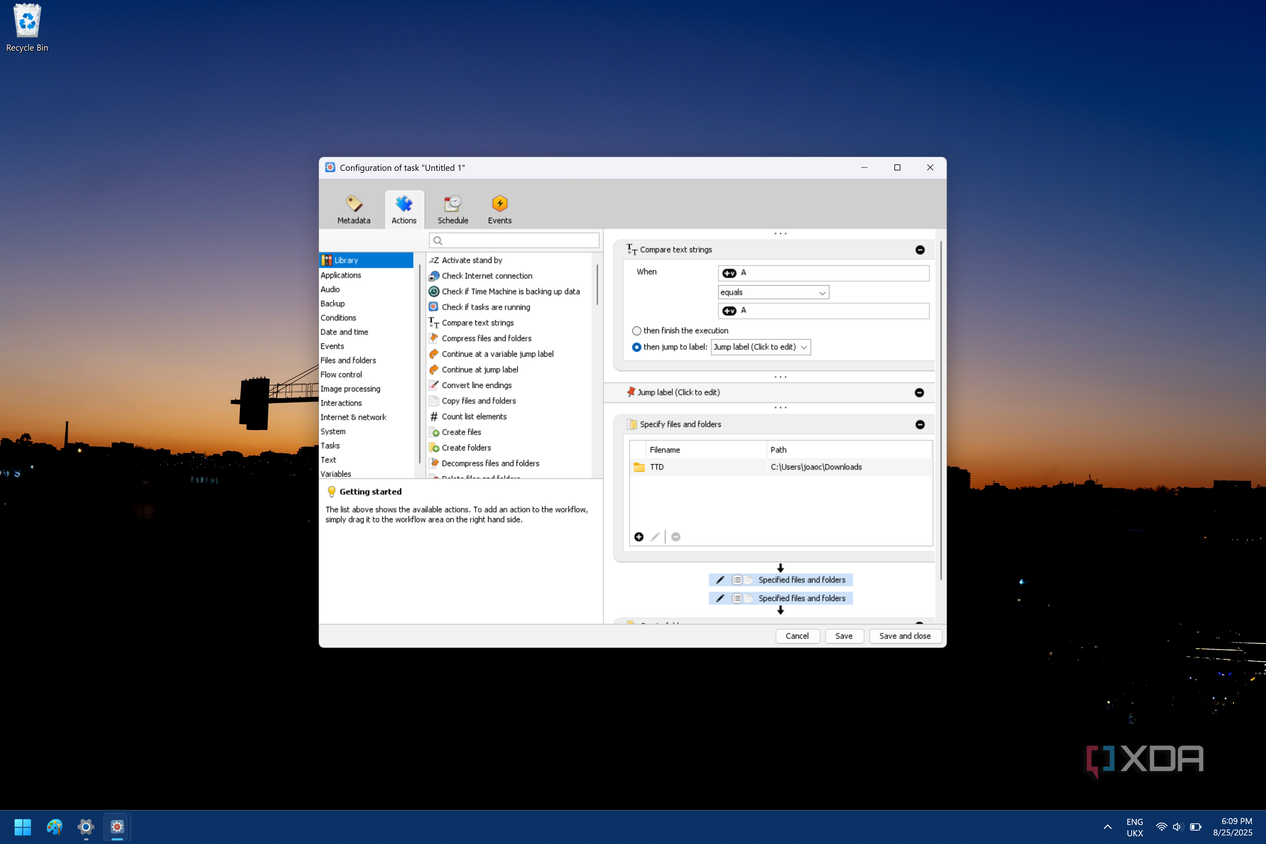Click the Time Machine backup check icon
This screenshot has width=1266, height=844.
click(x=434, y=291)
